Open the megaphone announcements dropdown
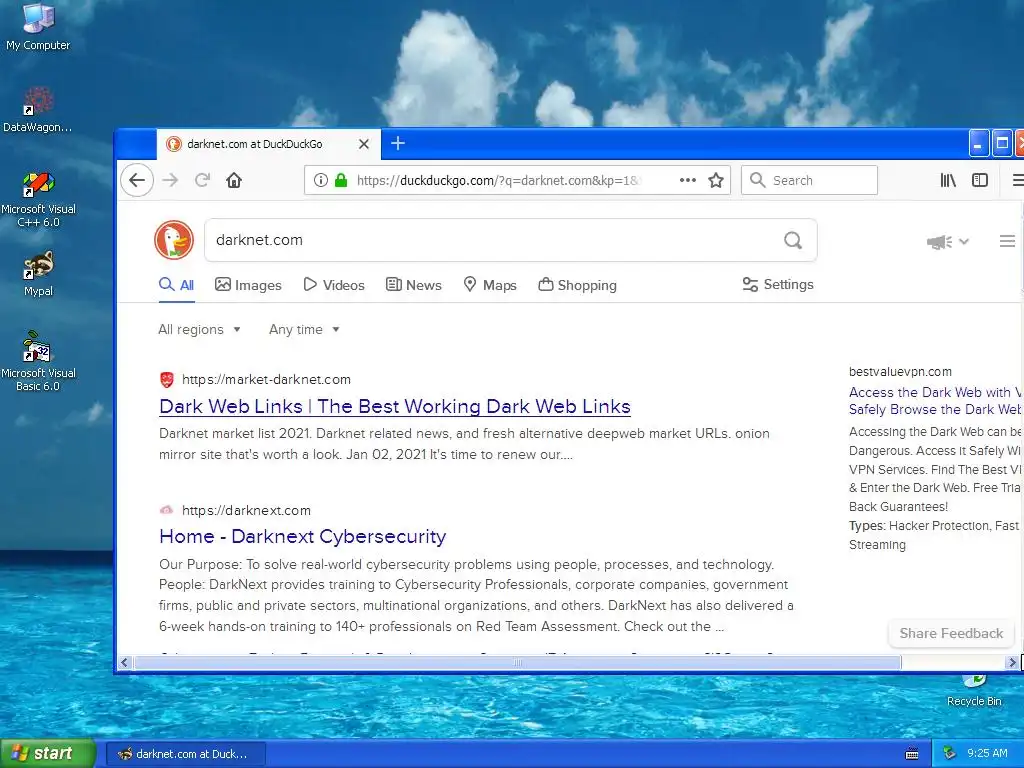Image resolution: width=1024 pixels, height=768 pixels. (948, 242)
